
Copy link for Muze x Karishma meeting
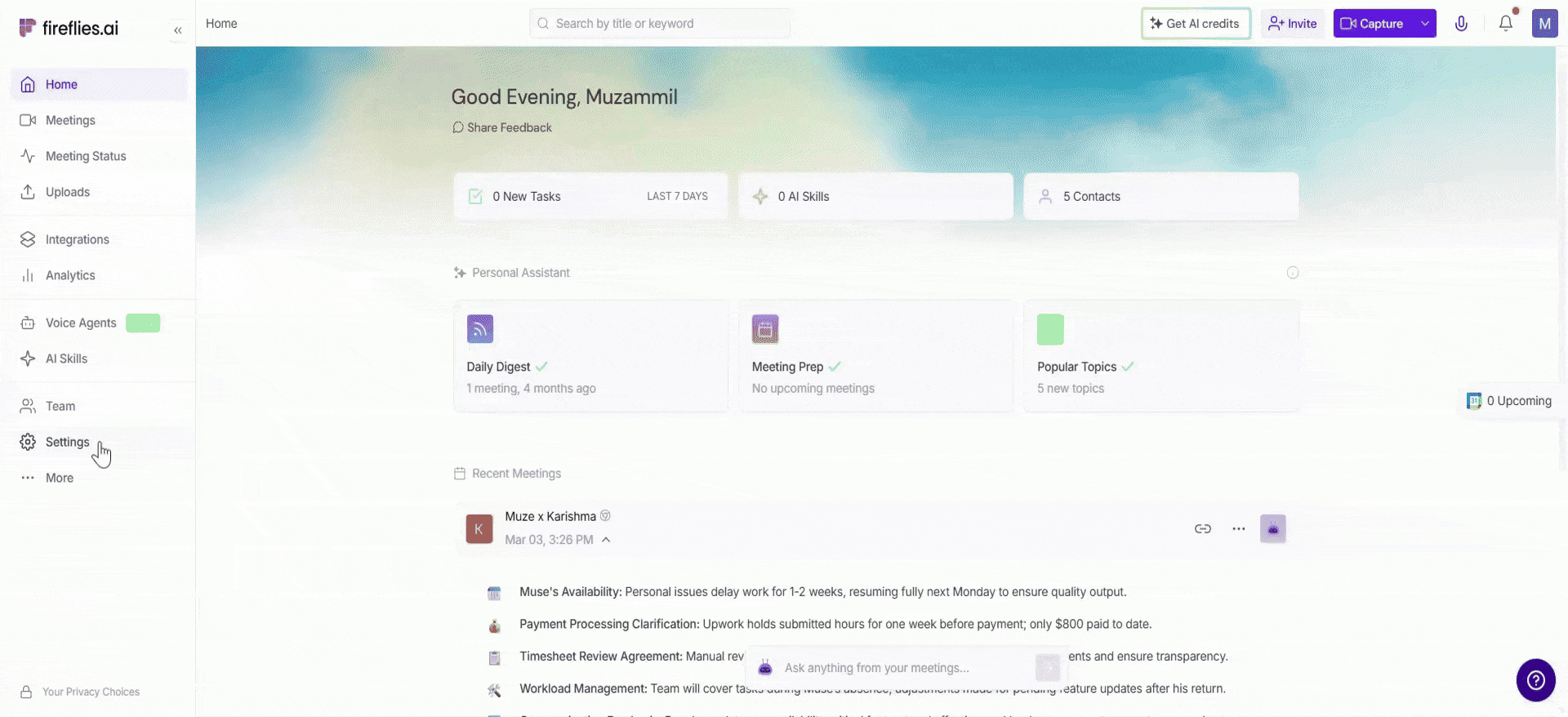click(x=1203, y=529)
